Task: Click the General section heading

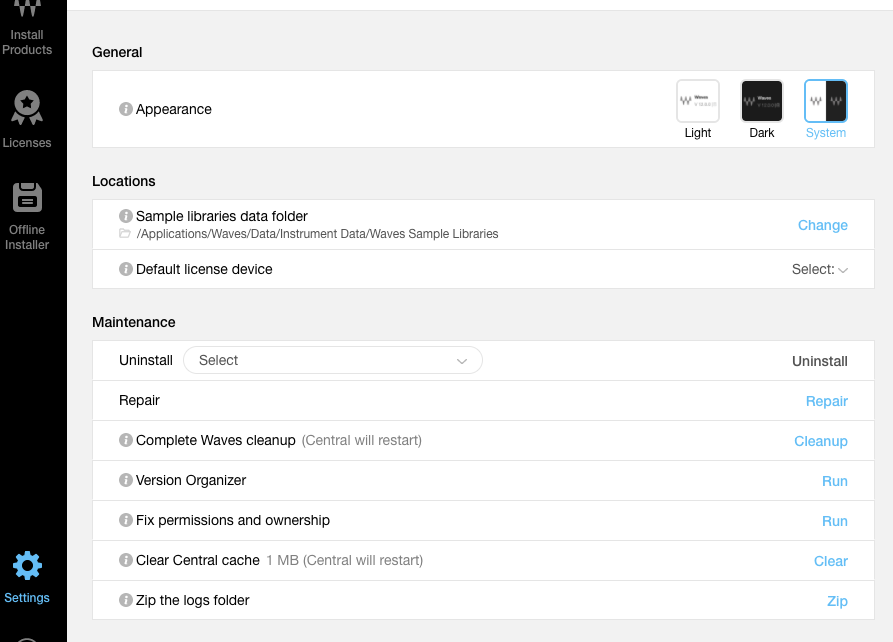Action: (x=117, y=52)
